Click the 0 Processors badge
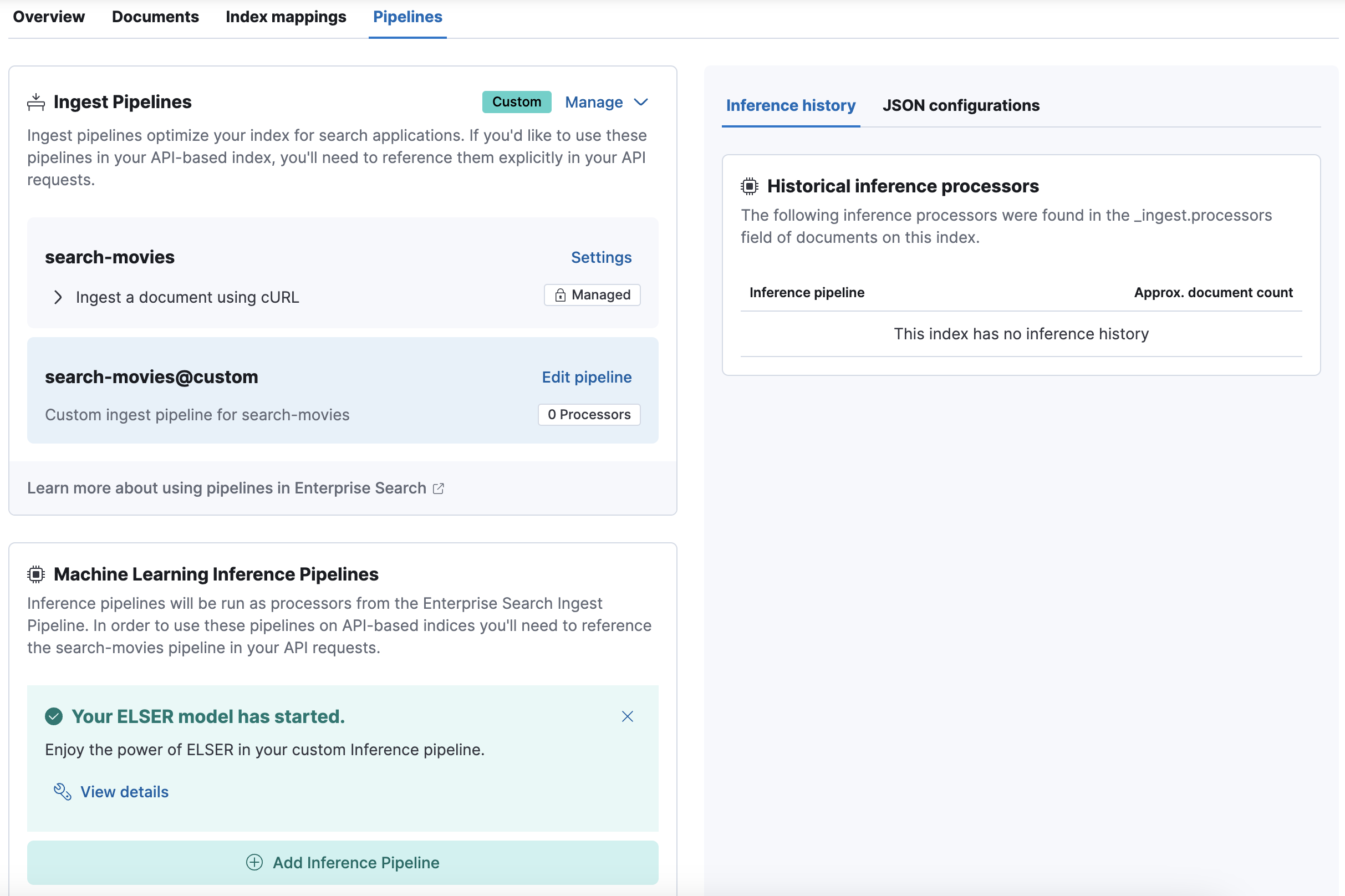Image resolution: width=1345 pixels, height=896 pixels. 589,414
